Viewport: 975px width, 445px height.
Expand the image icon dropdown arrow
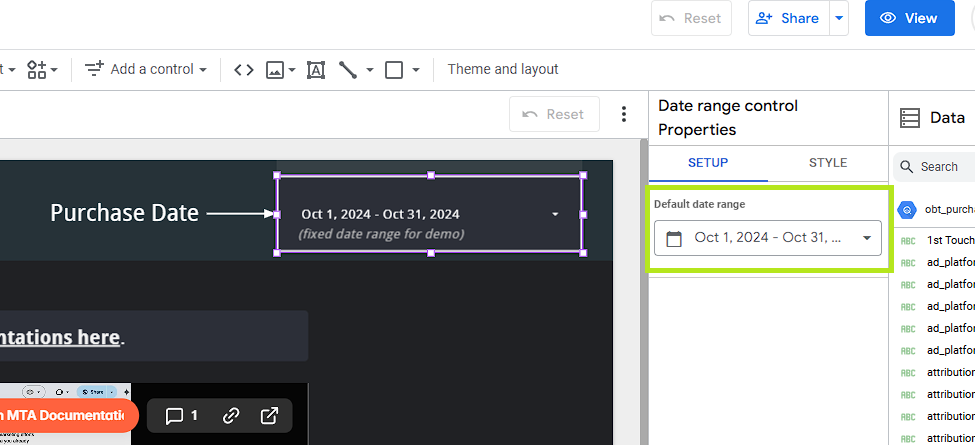pyautogui.click(x=292, y=70)
